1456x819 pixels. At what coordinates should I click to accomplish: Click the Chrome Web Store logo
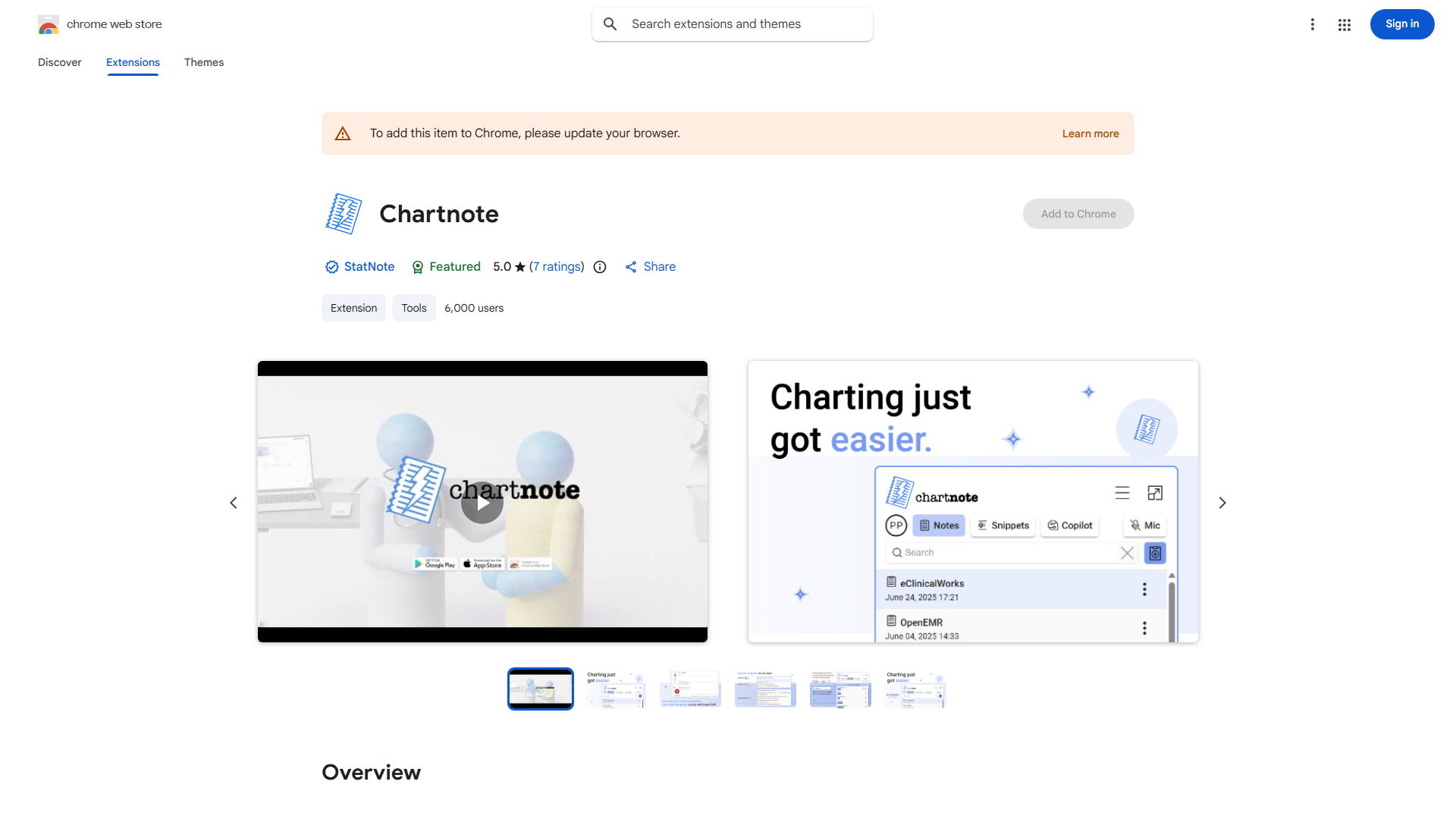49,24
